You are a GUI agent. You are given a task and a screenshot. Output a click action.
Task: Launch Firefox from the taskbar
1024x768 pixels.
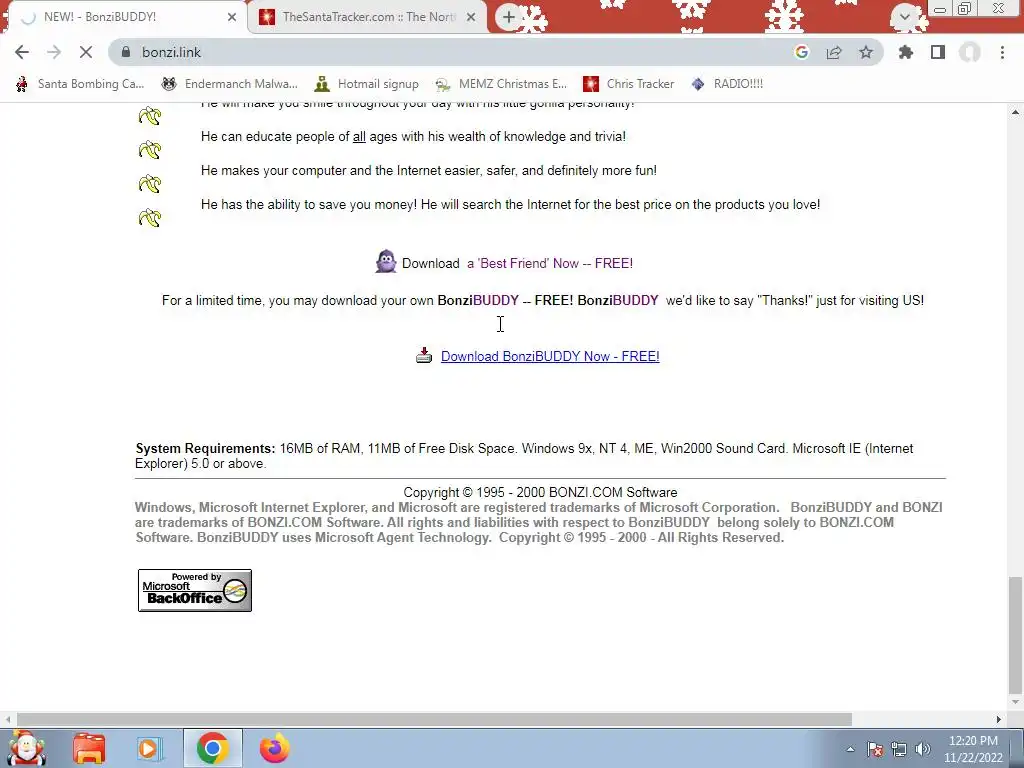click(x=274, y=748)
